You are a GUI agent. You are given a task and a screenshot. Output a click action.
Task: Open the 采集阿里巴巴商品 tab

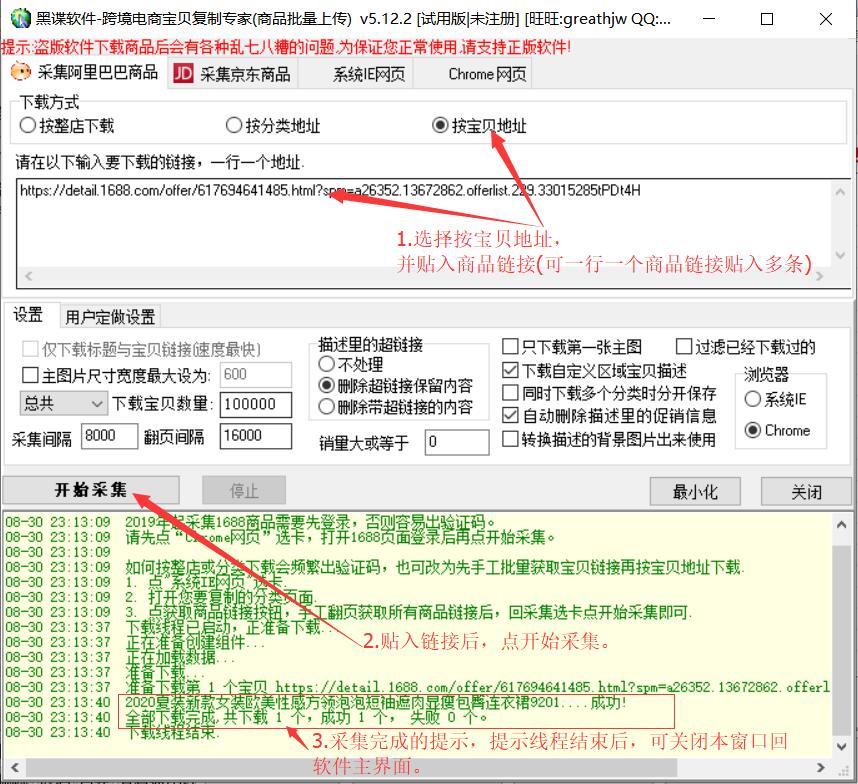coord(84,72)
